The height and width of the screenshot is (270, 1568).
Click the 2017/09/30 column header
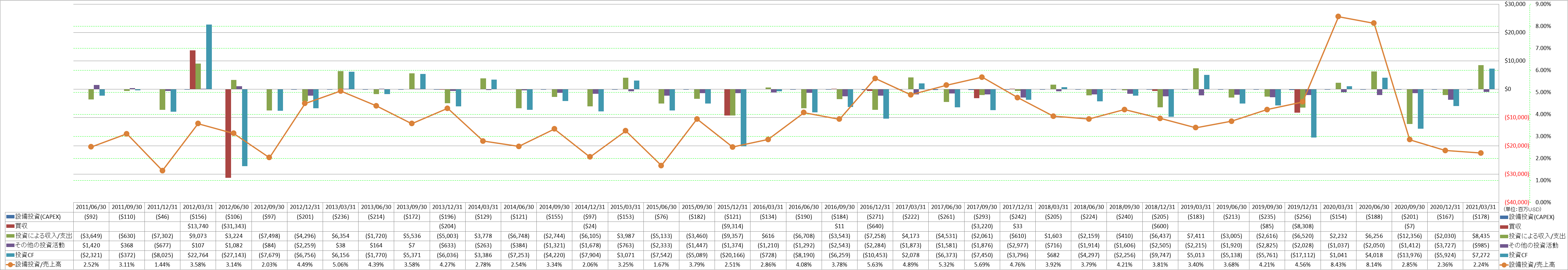(982, 207)
